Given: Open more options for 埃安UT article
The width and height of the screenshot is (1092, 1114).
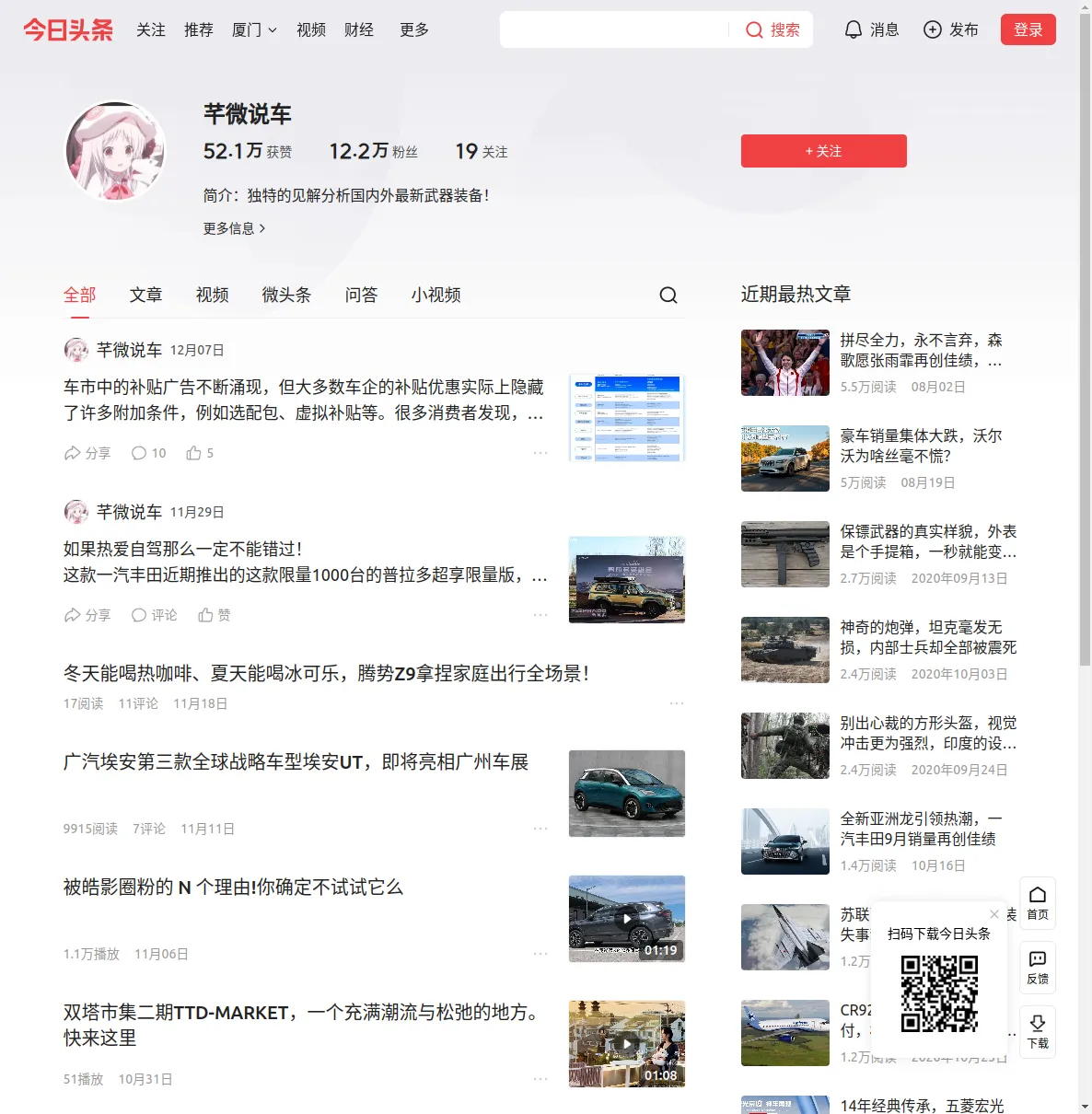Looking at the screenshot, I should [x=540, y=829].
